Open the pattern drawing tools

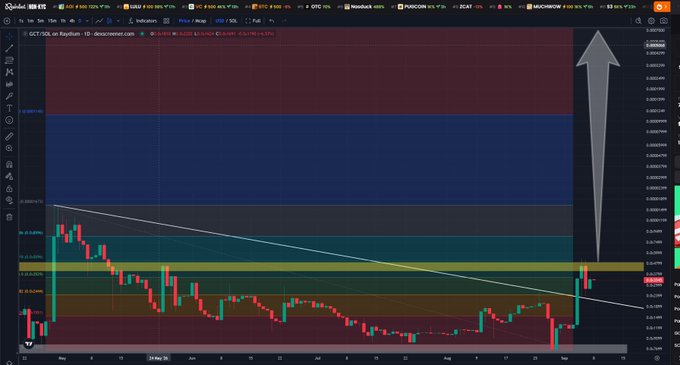9,72
